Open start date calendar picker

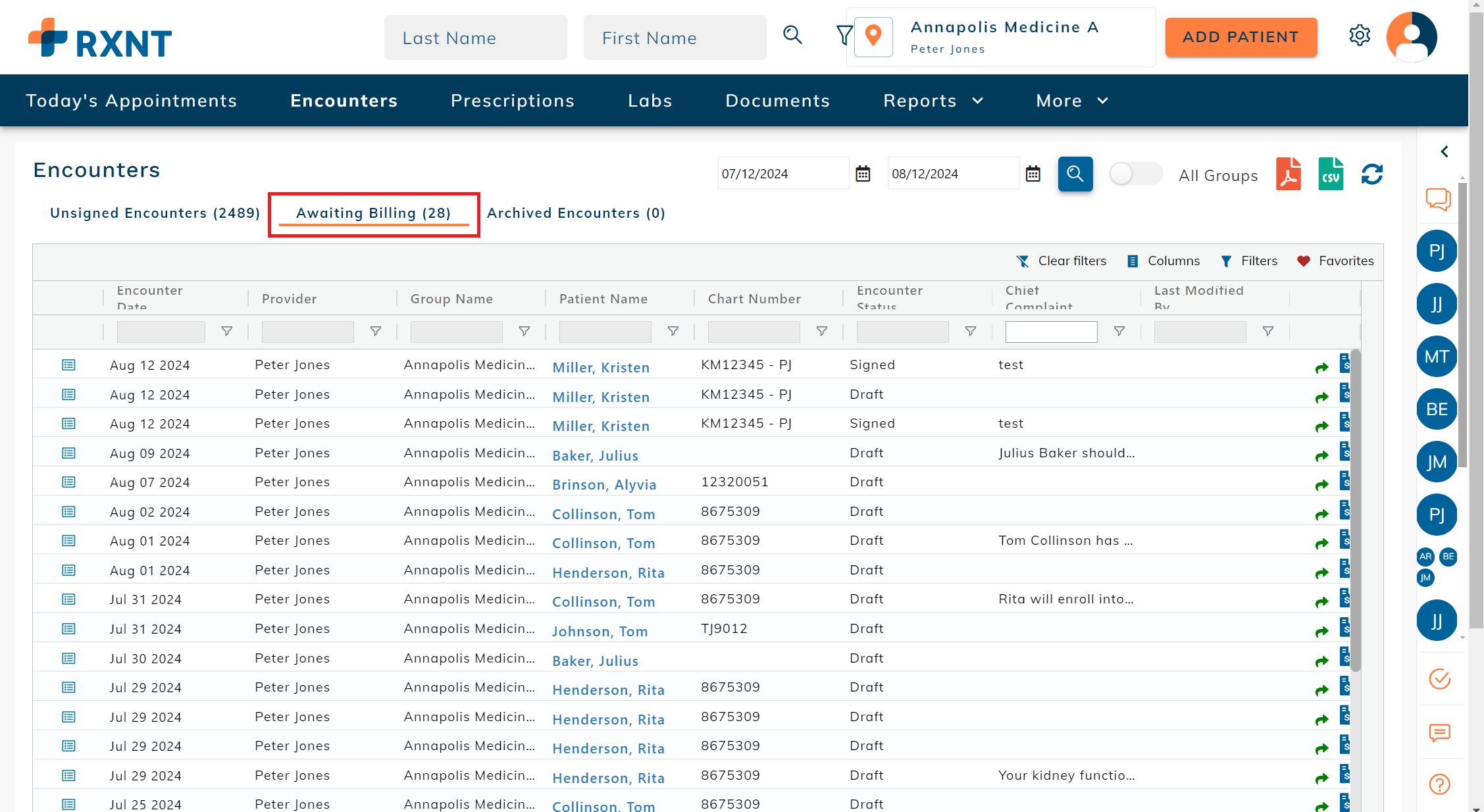(863, 174)
